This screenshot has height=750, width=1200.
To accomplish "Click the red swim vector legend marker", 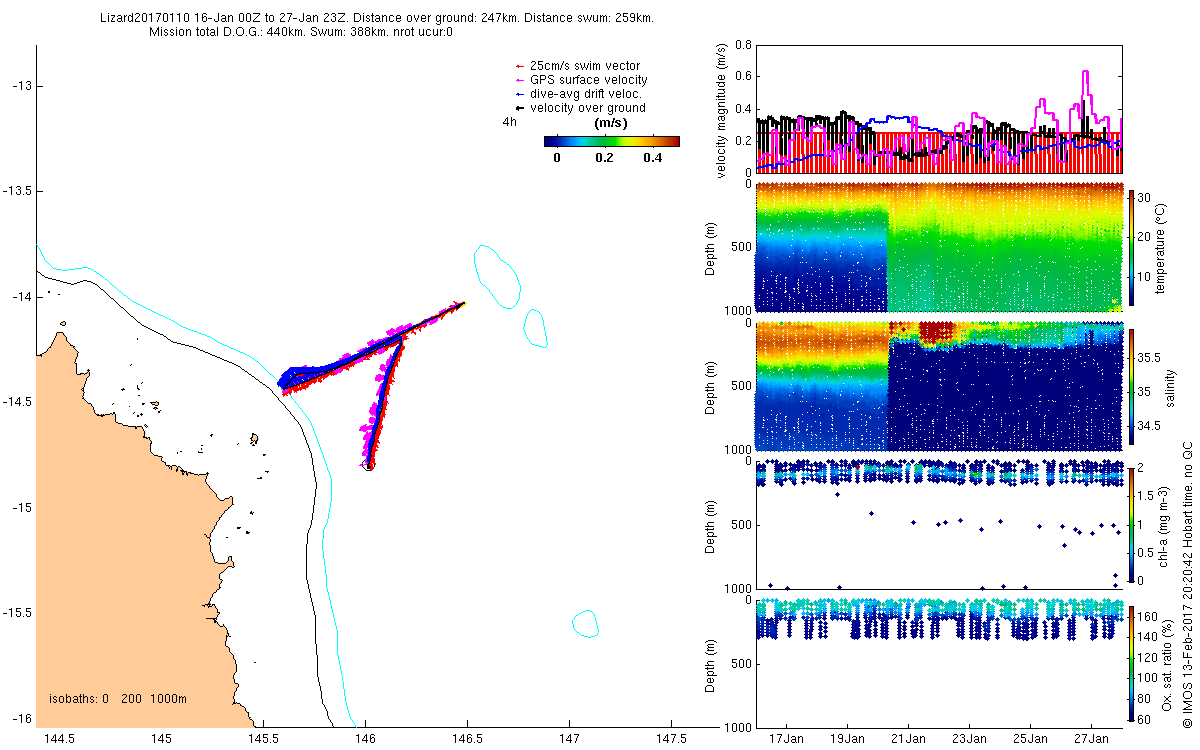I will pyautogui.click(x=519, y=66).
